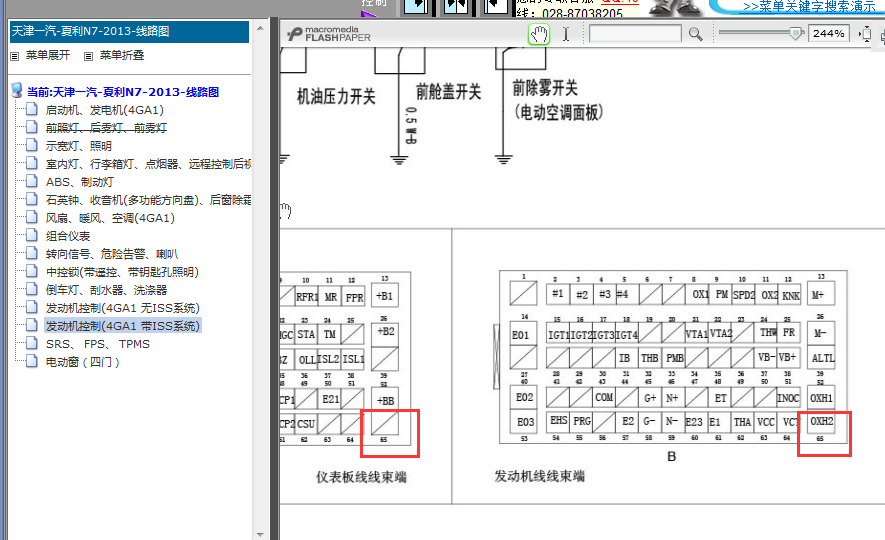The height and width of the screenshot is (540, 885).
Task: Click document icon beside 示宽灯、照明
Action: coord(32,146)
